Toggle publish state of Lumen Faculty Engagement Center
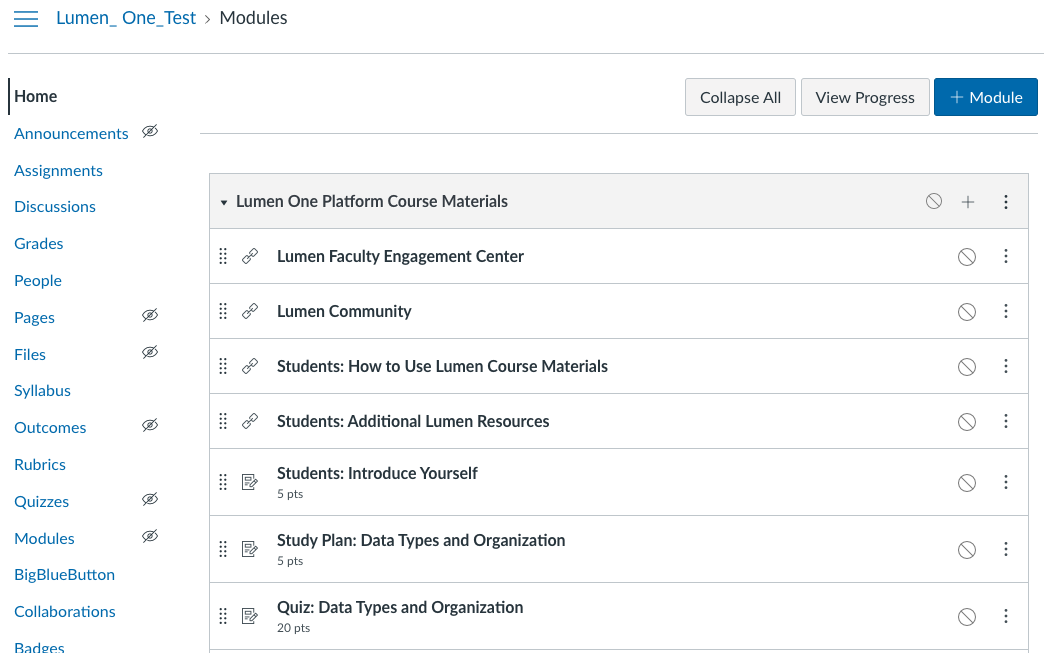1044x653 pixels. (x=967, y=255)
